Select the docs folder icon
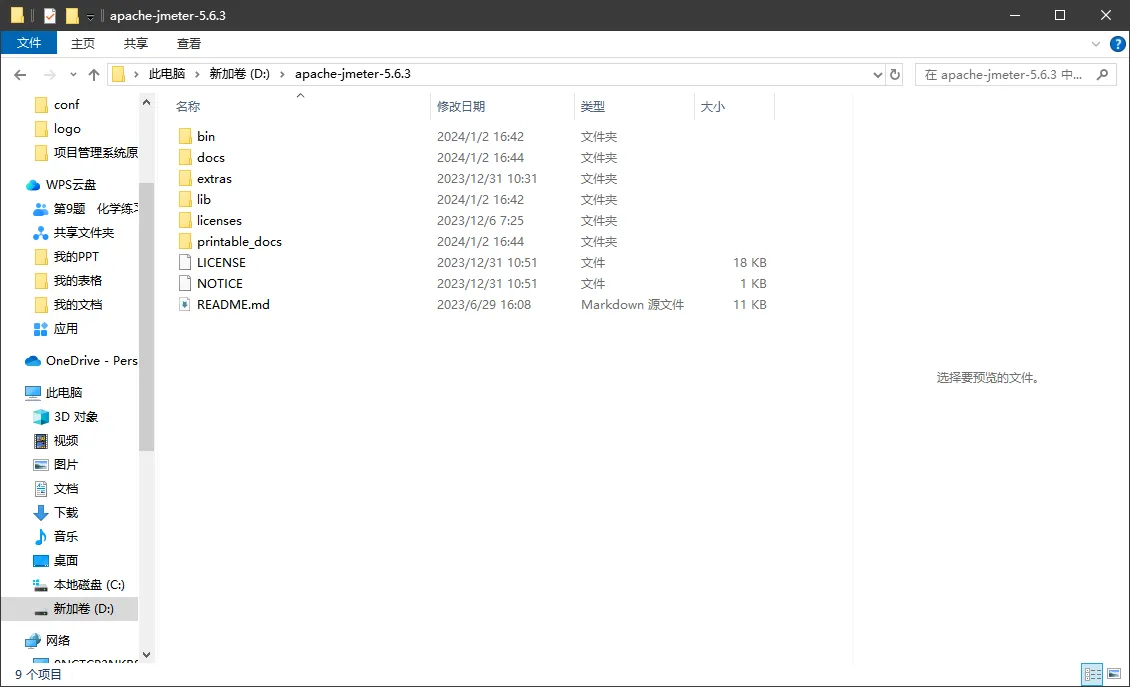The image size is (1130, 687). (185, 157)
